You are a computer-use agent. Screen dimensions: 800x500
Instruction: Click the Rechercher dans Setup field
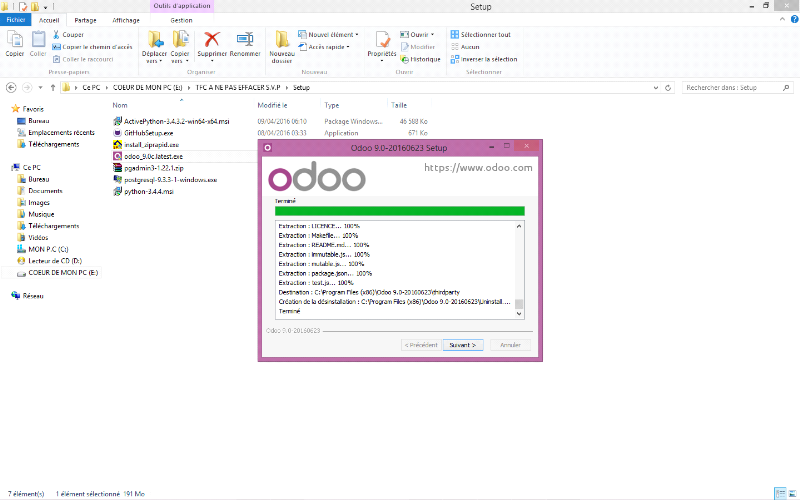[737, 88]
